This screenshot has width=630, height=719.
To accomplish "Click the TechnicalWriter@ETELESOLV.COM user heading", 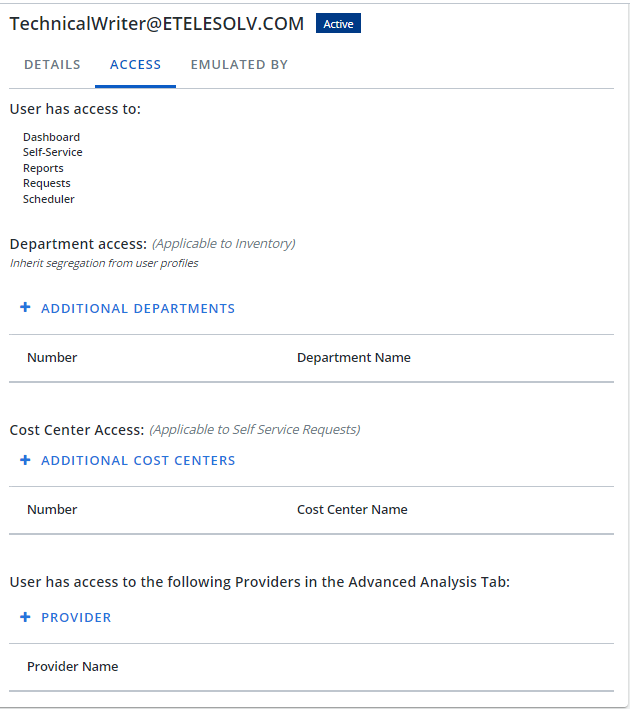I will coord(157,24).
